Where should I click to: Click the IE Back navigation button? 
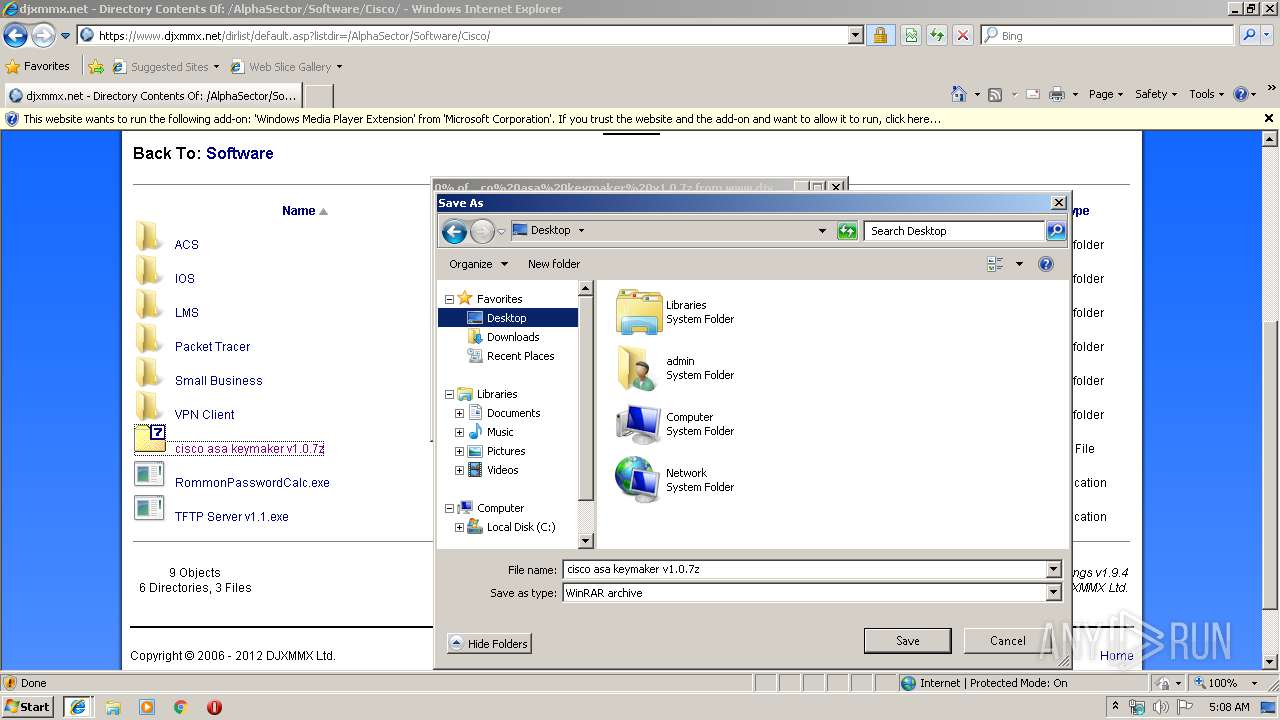15,35
